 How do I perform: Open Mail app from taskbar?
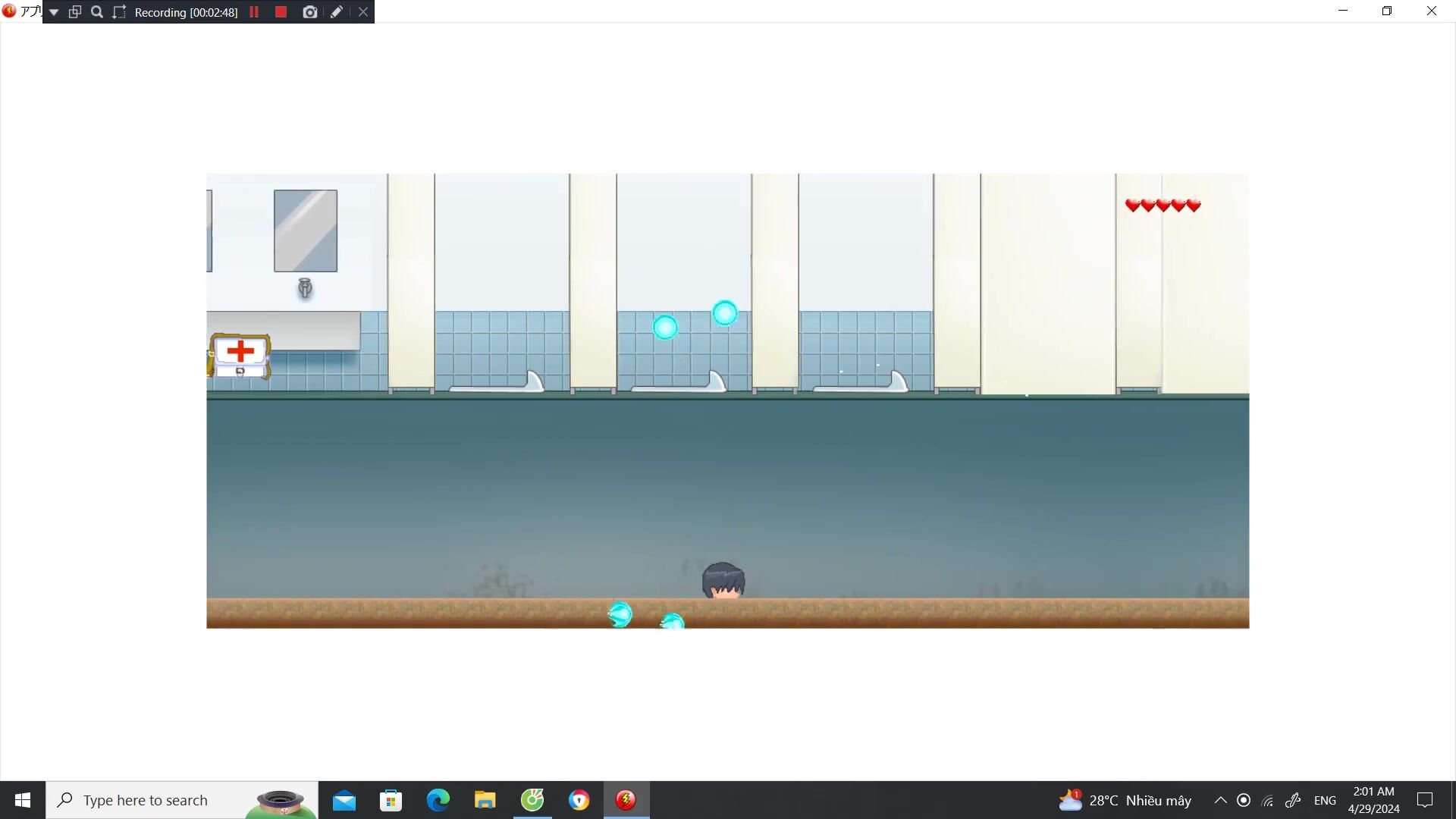tap(344, 800)
